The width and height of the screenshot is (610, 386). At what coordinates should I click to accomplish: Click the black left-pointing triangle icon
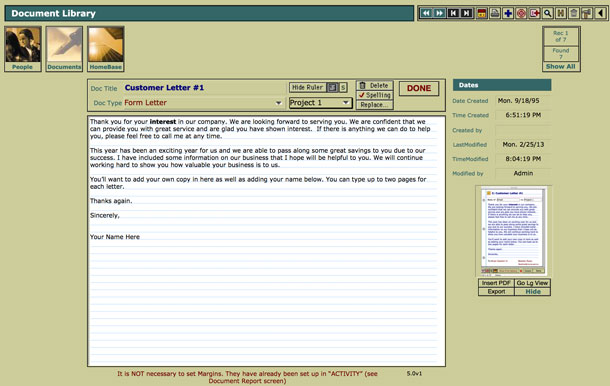point(600,14)
